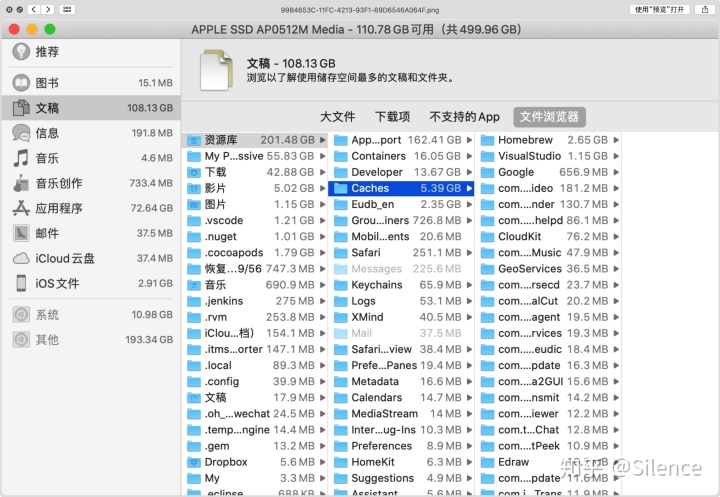Click the 其他 gear icon

tap(21, 339)
